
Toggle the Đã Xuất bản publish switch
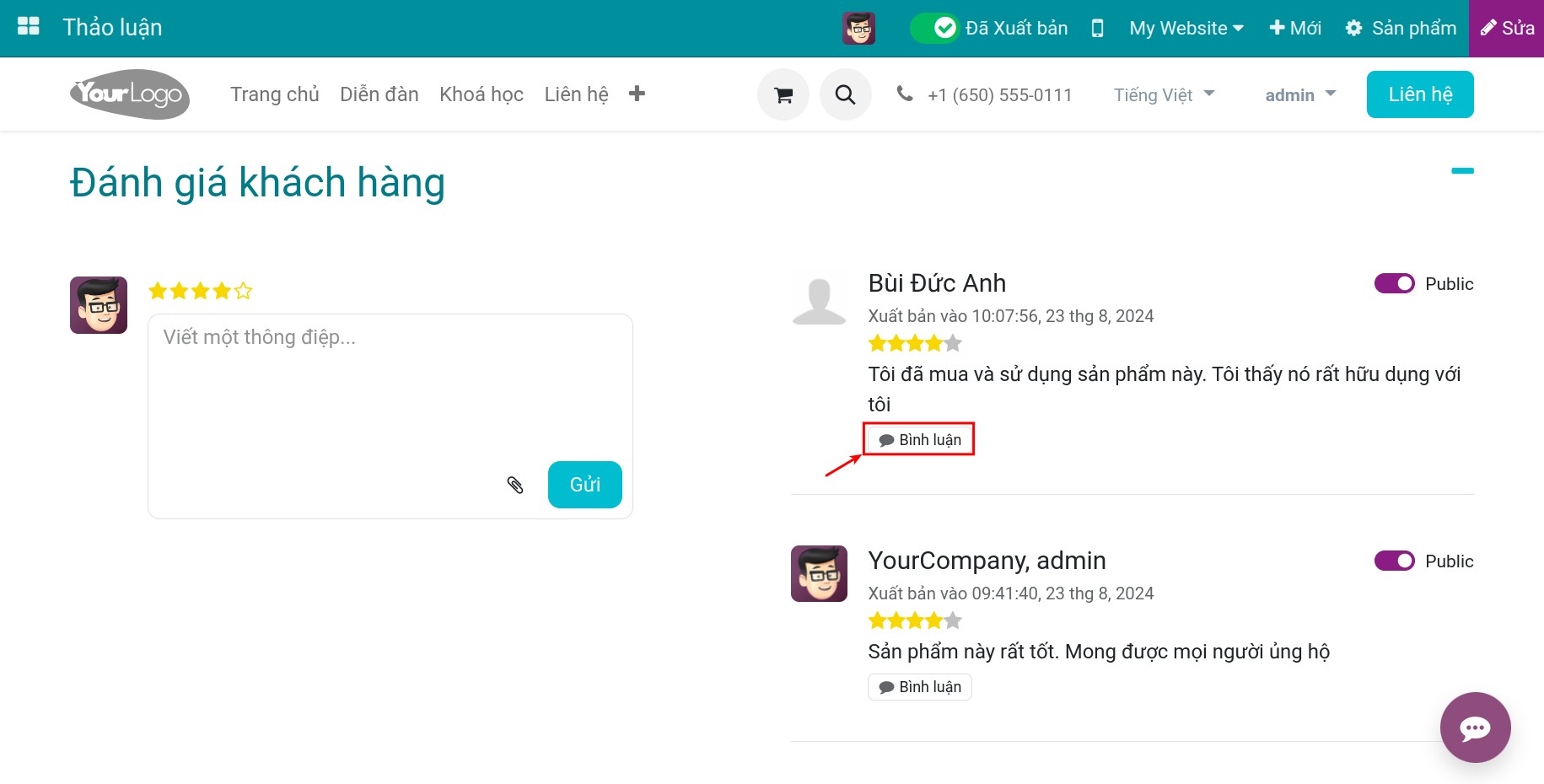[934, 28]
